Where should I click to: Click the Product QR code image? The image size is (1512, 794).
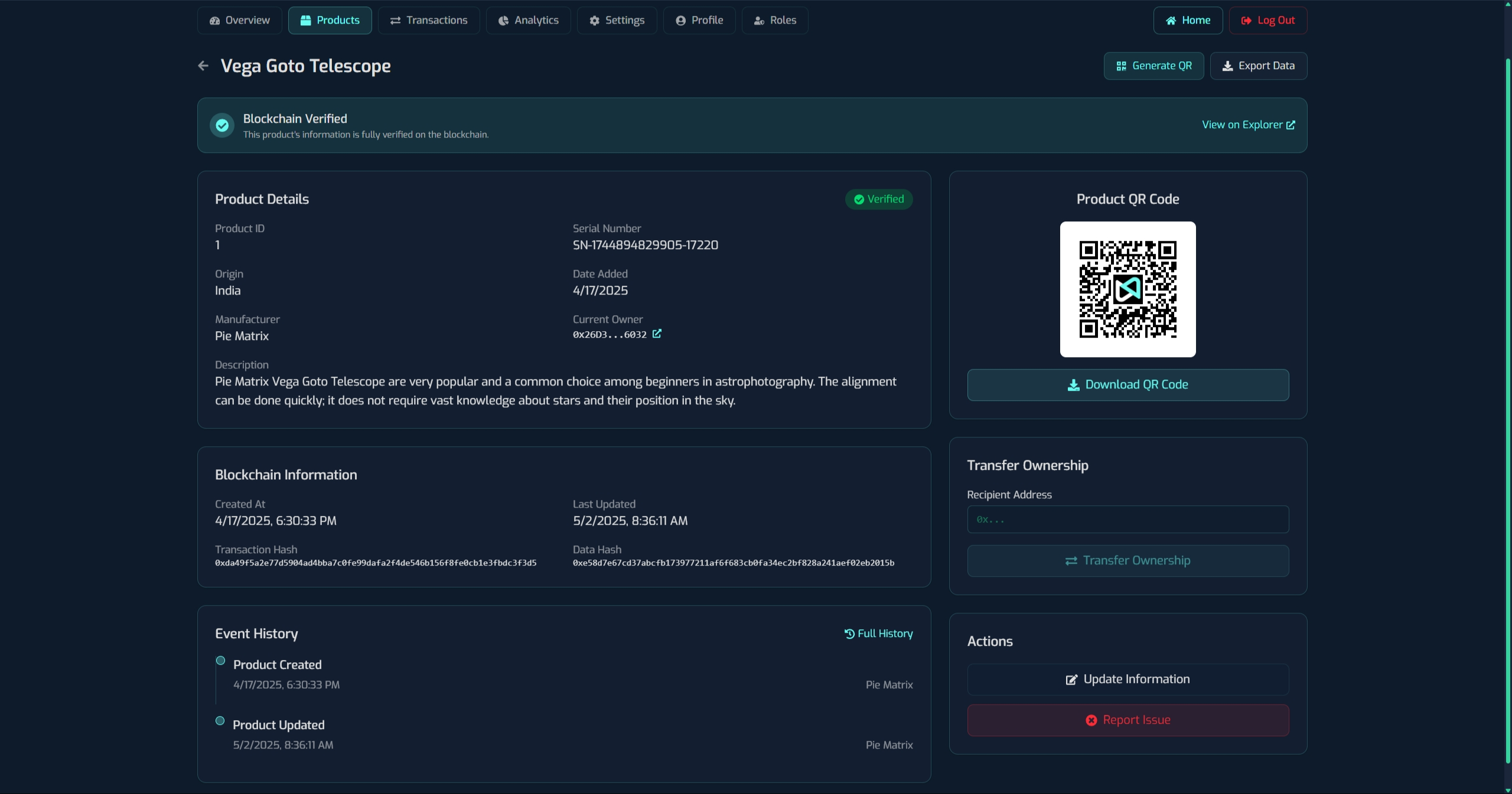click(x=1128, y=289)
